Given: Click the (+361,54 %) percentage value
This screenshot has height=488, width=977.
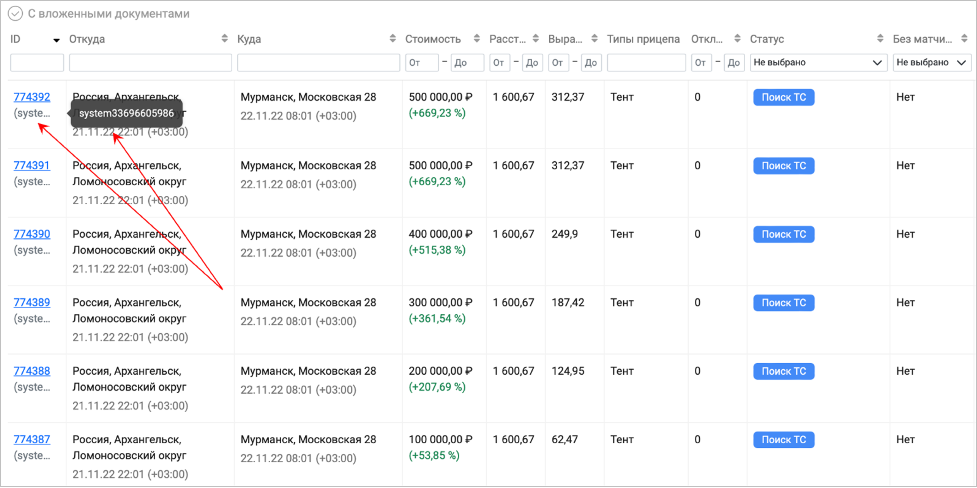Looking at the screenshot, I should [x=437, y=318].
